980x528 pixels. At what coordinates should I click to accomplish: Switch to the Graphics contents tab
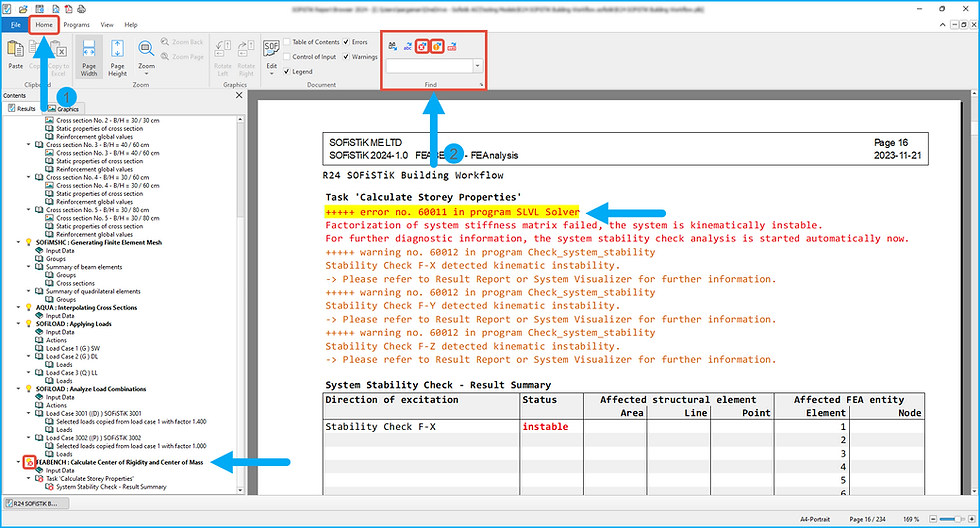click(x=63, y=109)
